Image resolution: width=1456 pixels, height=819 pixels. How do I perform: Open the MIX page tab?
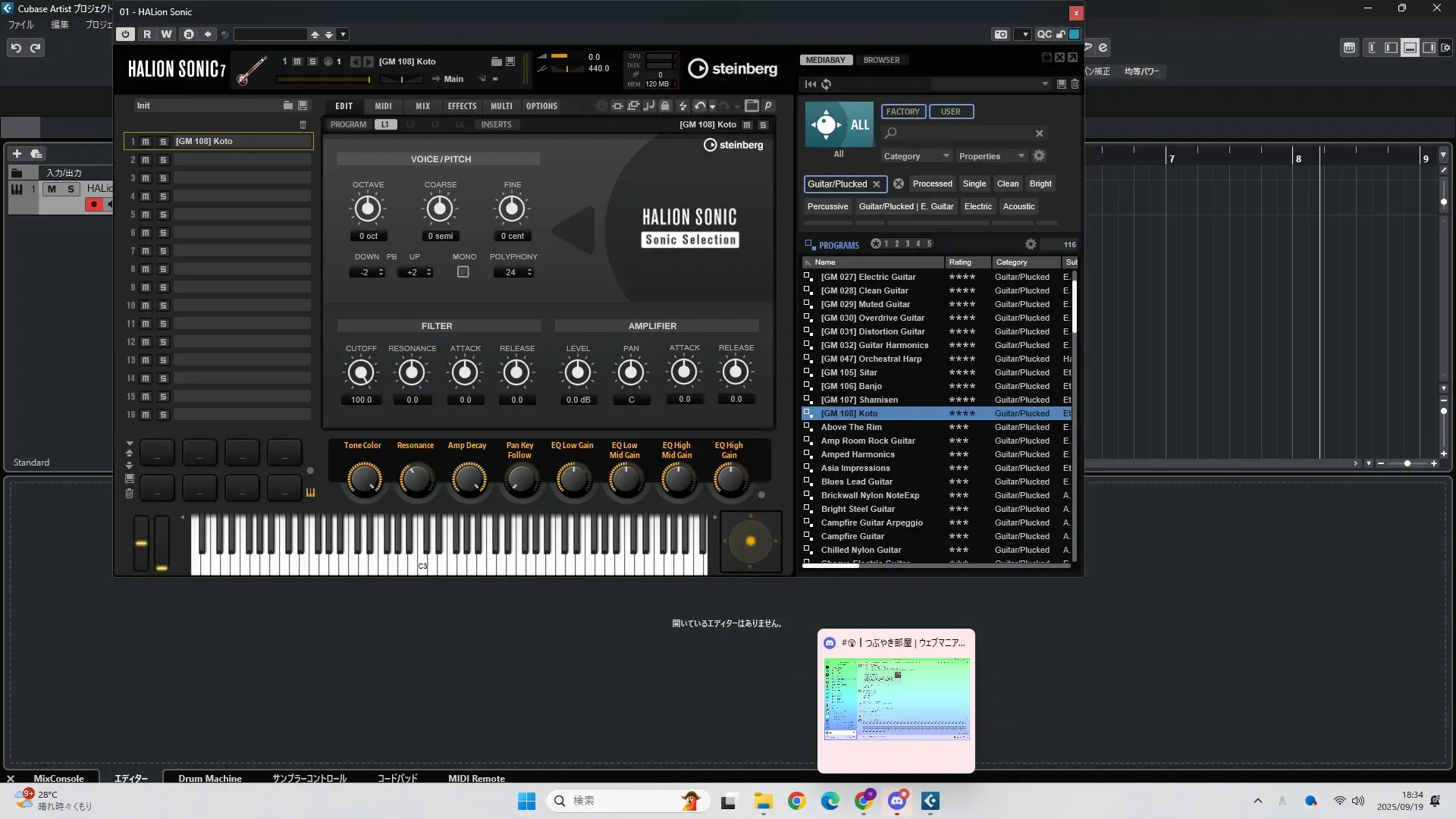422,106
